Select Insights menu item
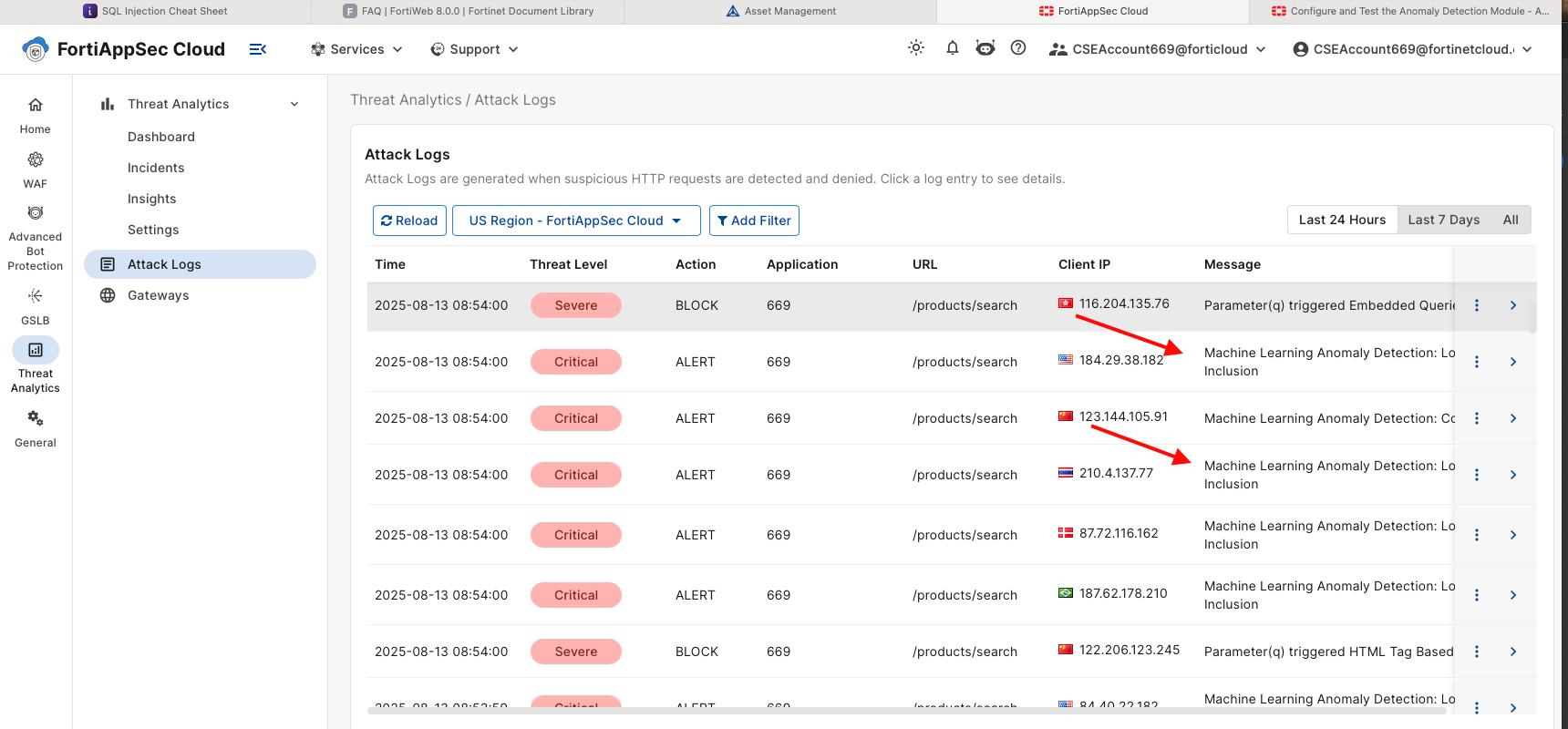 (152, 199)
